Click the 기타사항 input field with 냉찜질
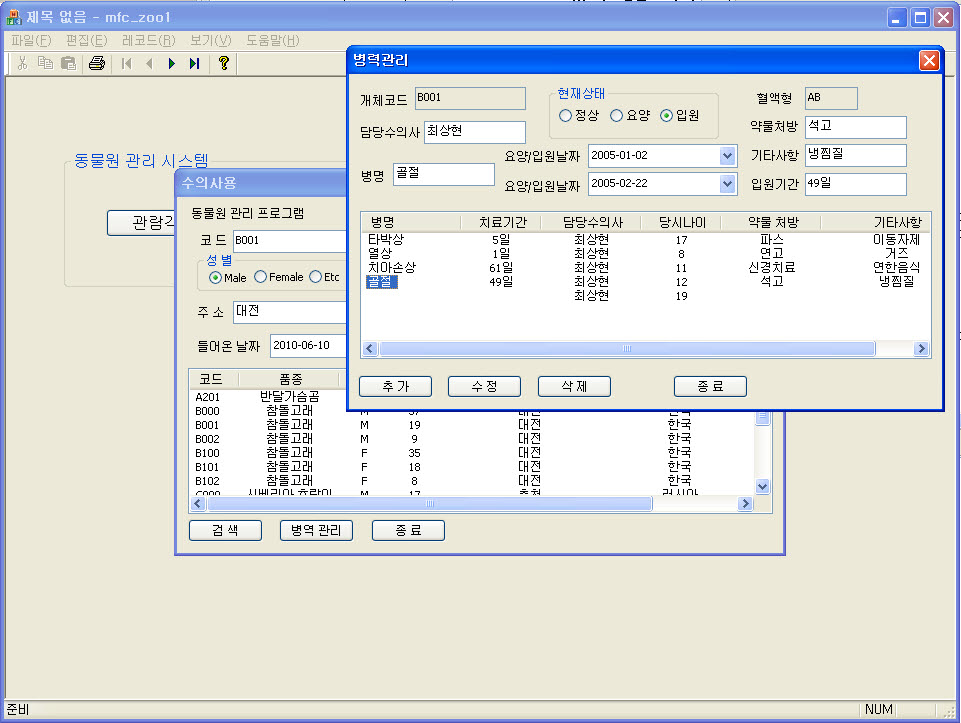 [x=856, y=155]
